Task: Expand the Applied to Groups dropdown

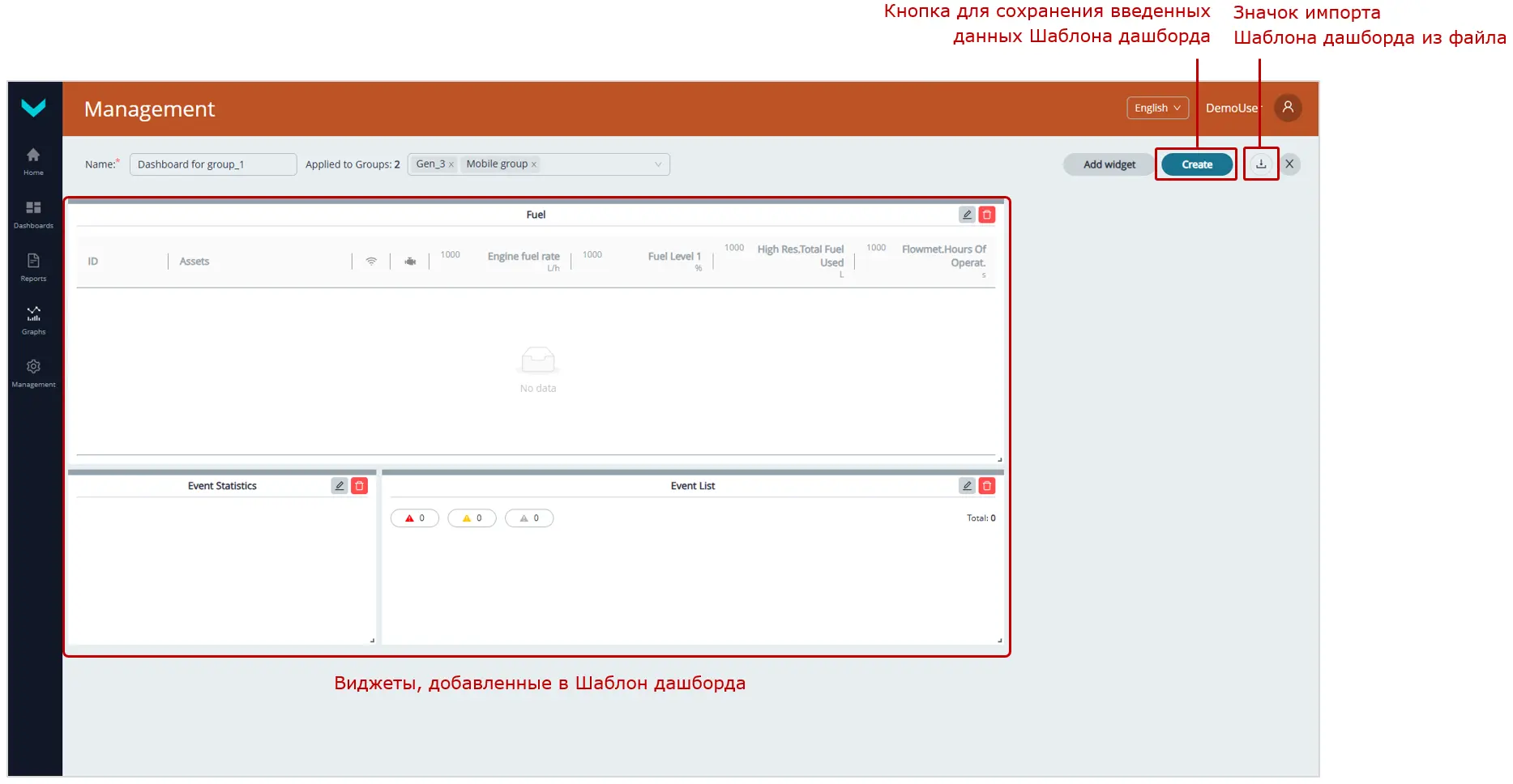Action: point(658,164)
